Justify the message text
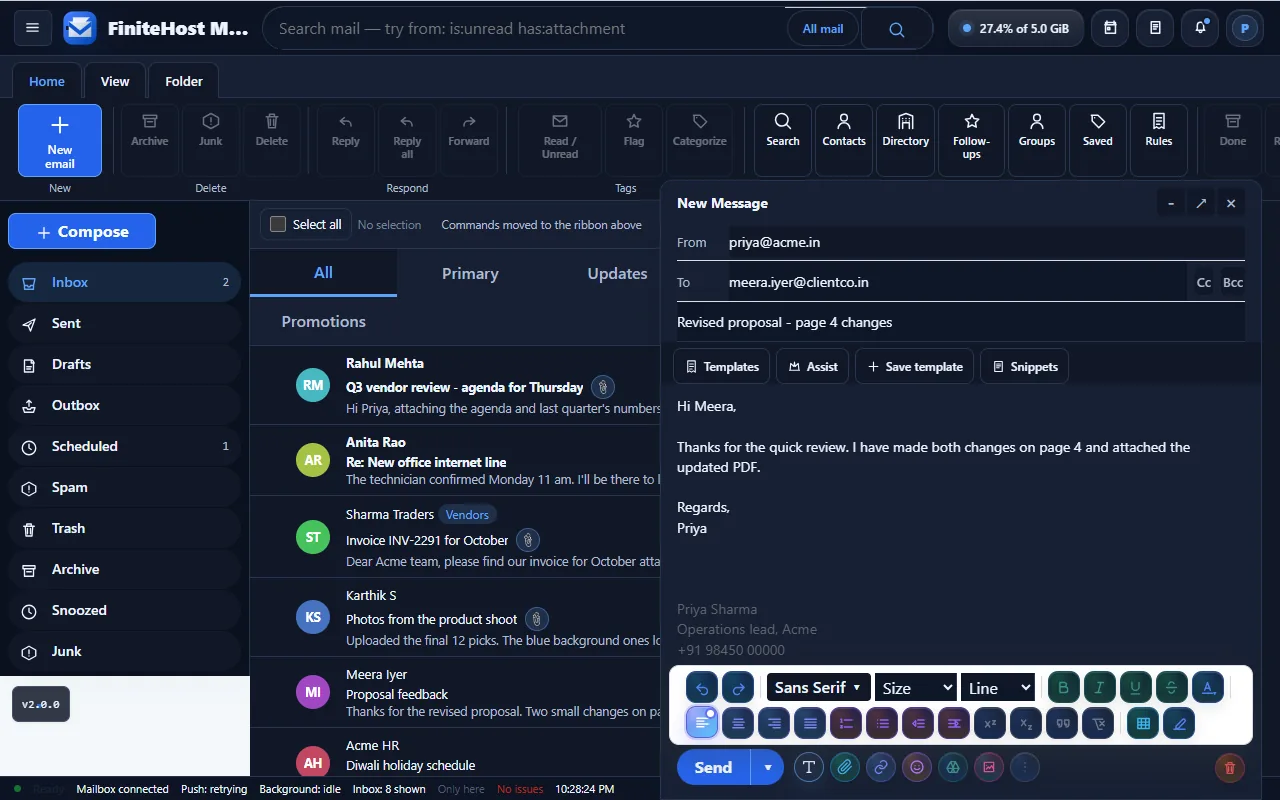This screenshot has width=1280, height=800. [x=810, y=723]
